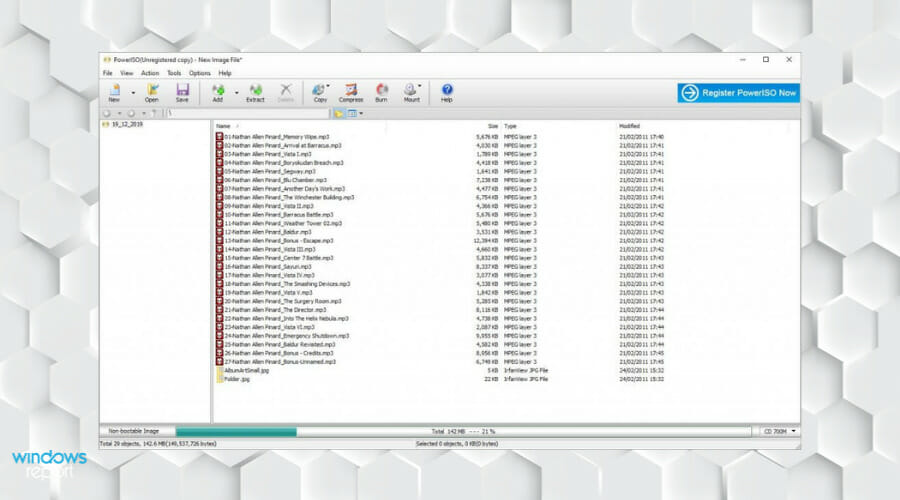Select 05-Nathan Allen Pinard_Segway.mp3

pos(270,171)
